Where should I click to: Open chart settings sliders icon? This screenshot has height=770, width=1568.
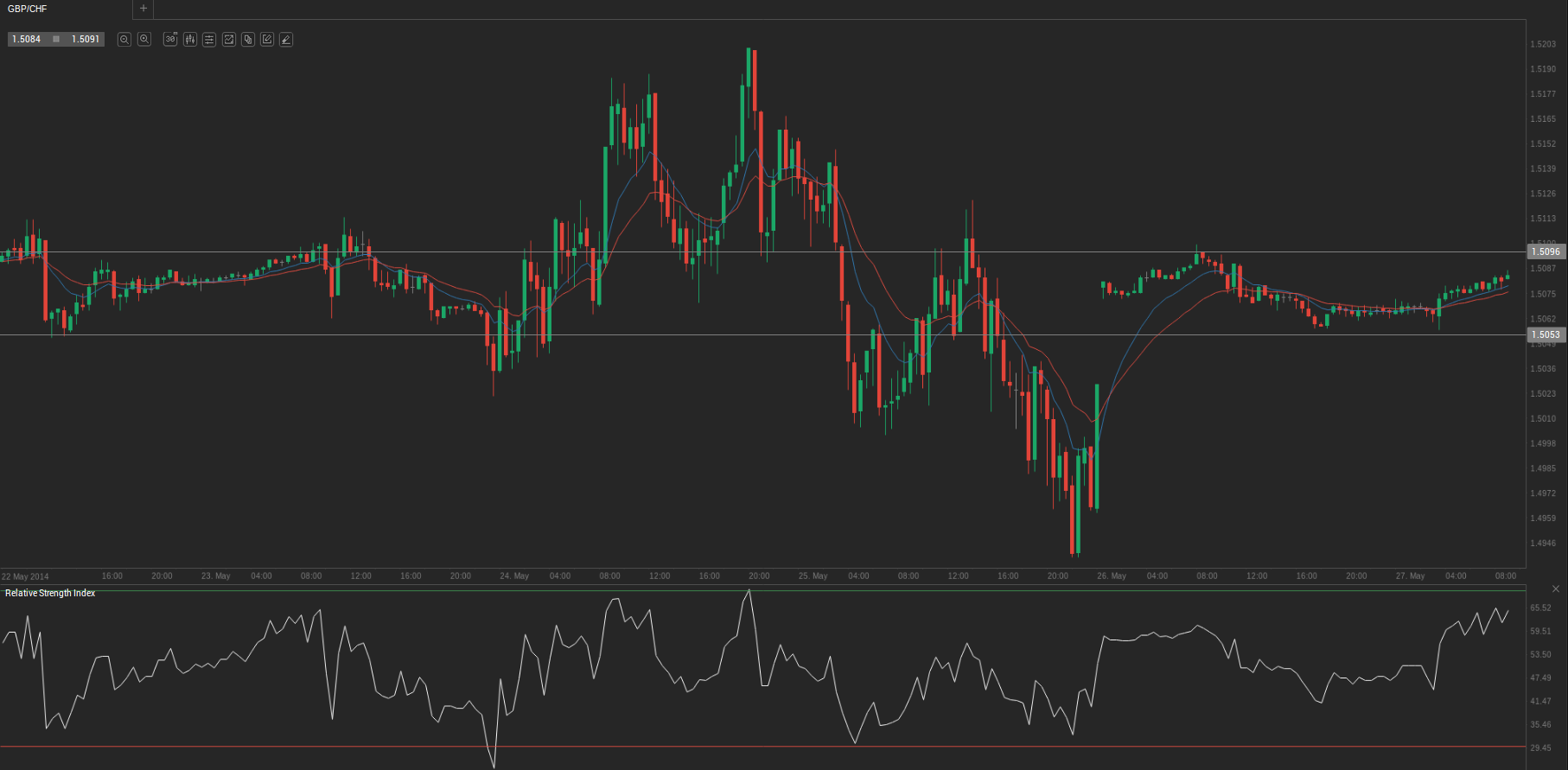(209, 40)
